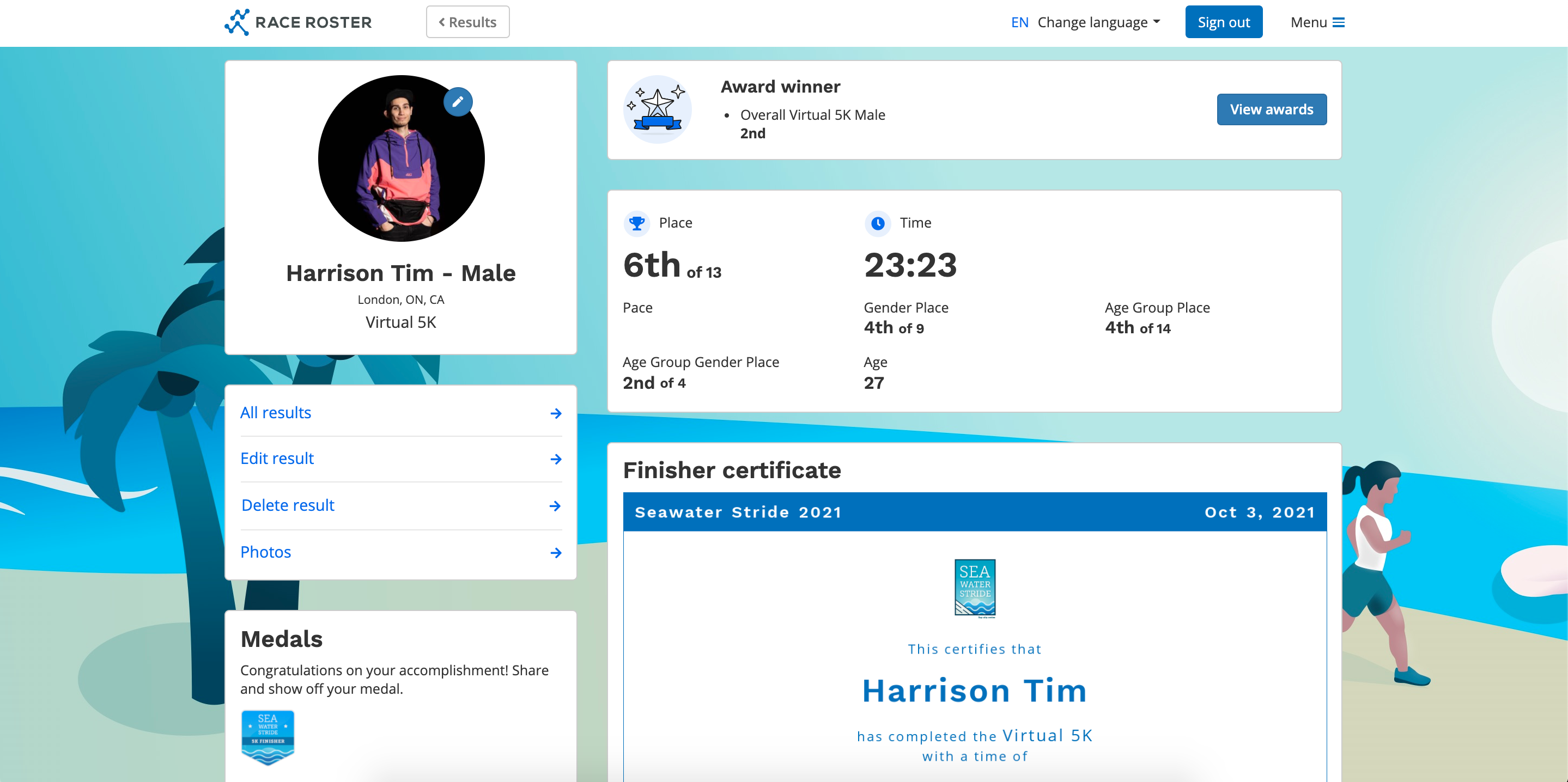Click the award star badge icon
1568x782 pixels.
tap(658, 109)
